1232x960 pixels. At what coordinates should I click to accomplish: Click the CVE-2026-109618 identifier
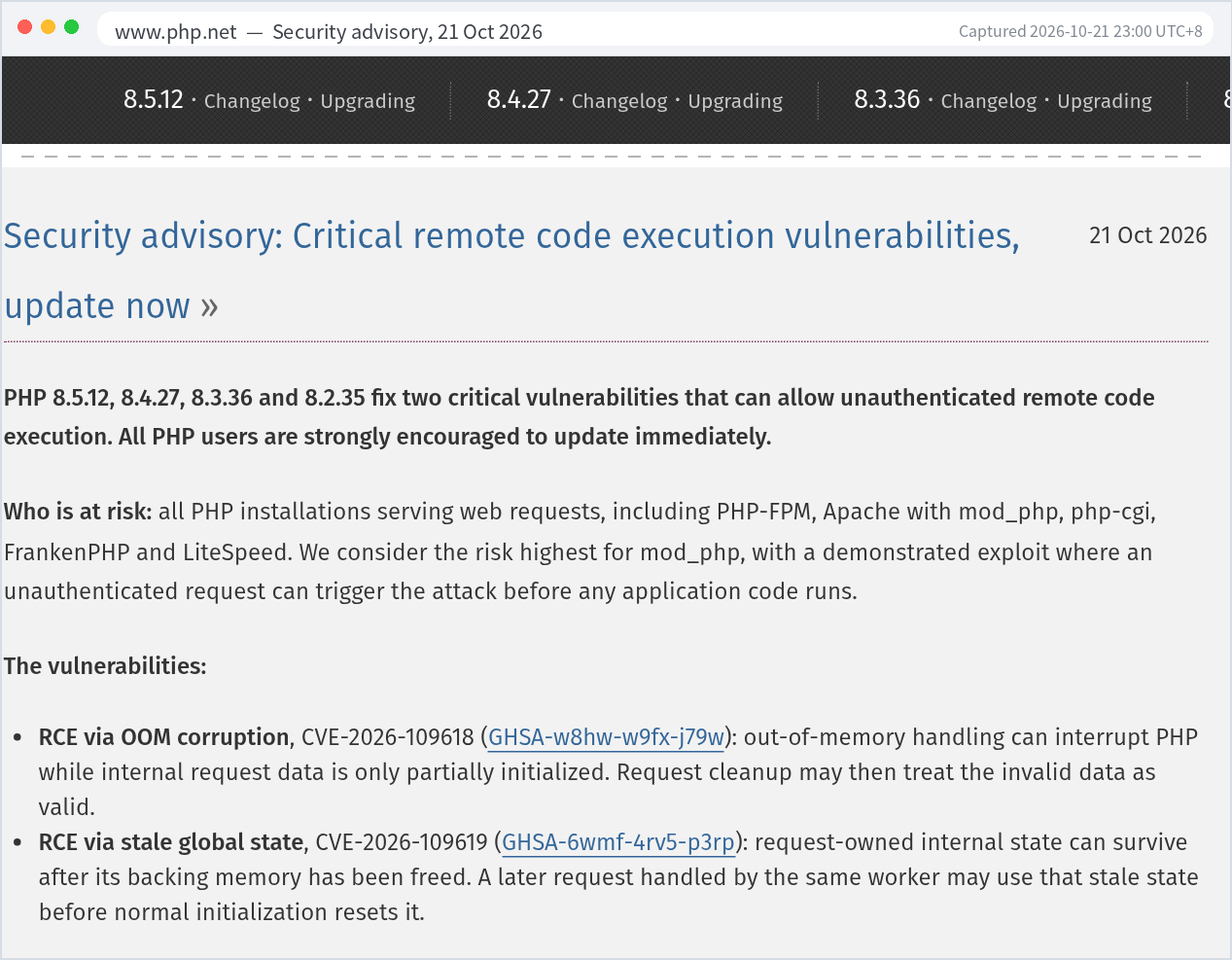tap(388, 737)
